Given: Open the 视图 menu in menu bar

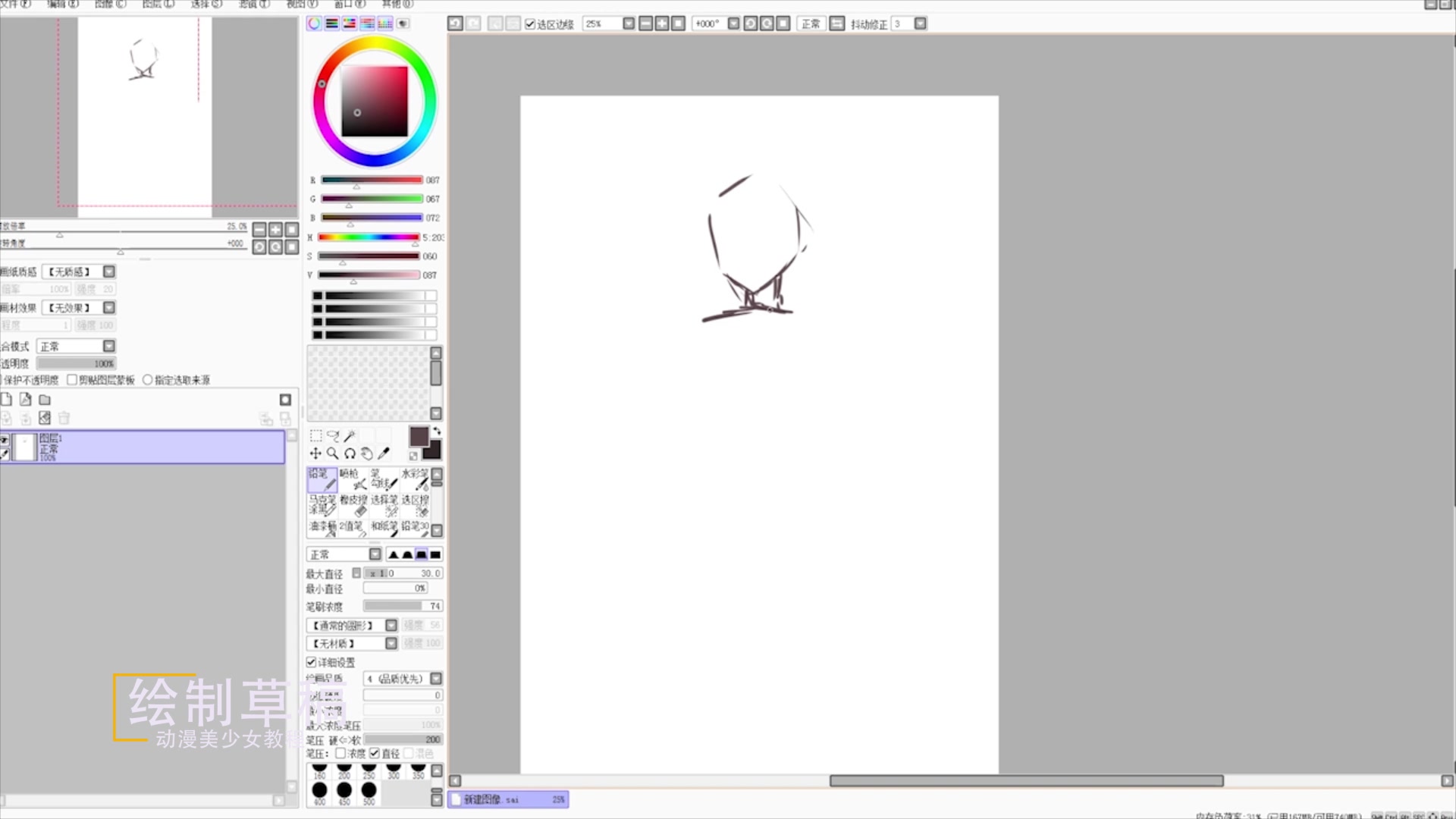Looking at the screenshot, I should (x=301, y=4).
